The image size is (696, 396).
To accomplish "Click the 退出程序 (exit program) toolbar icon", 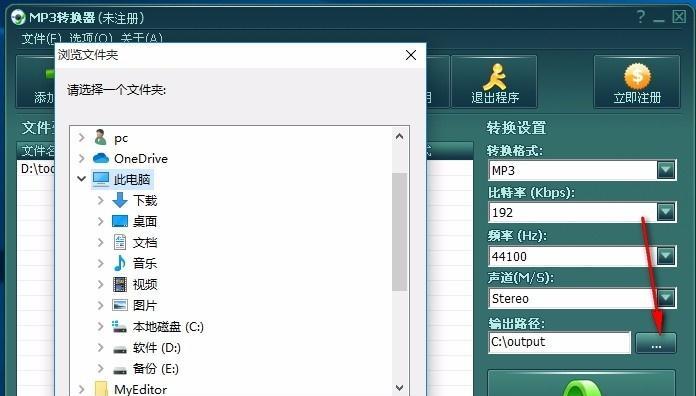I will 494,76.
